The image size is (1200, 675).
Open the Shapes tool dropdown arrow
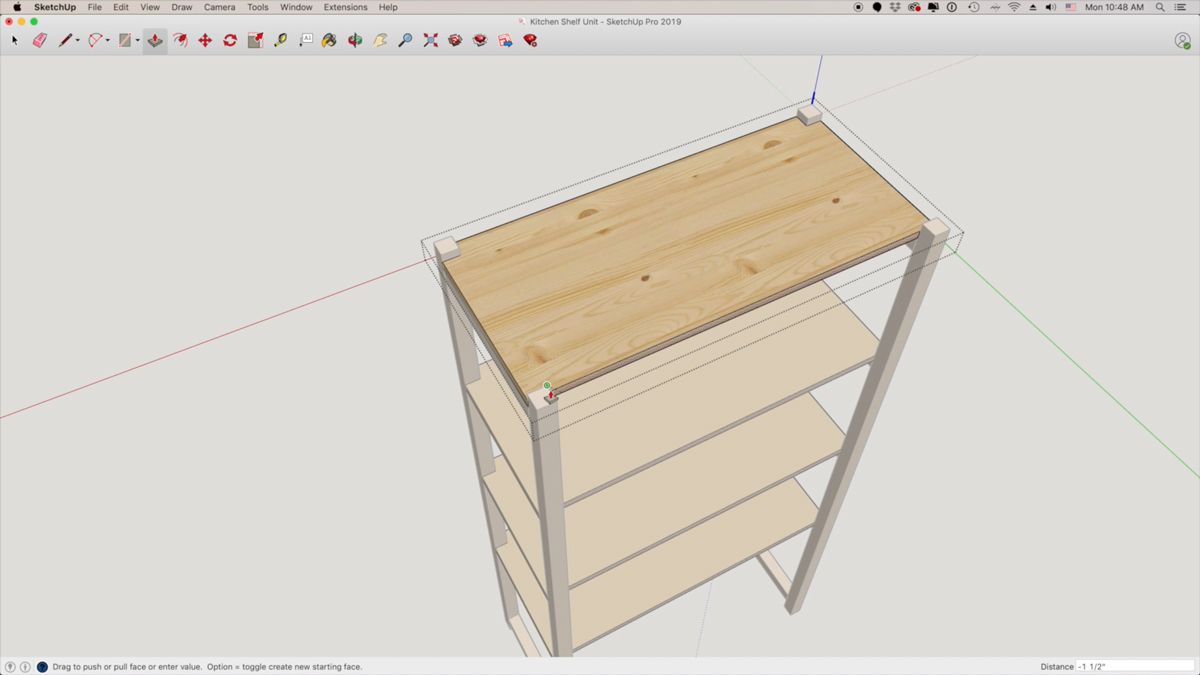pyautogui.click(x=136, y=40)
